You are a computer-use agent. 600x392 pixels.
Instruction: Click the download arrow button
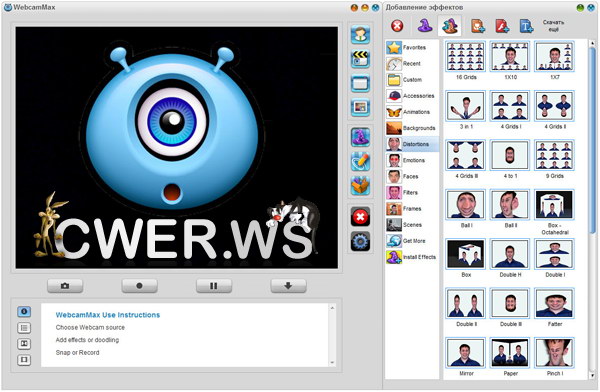pyautogui.click(x=288, y=286)
